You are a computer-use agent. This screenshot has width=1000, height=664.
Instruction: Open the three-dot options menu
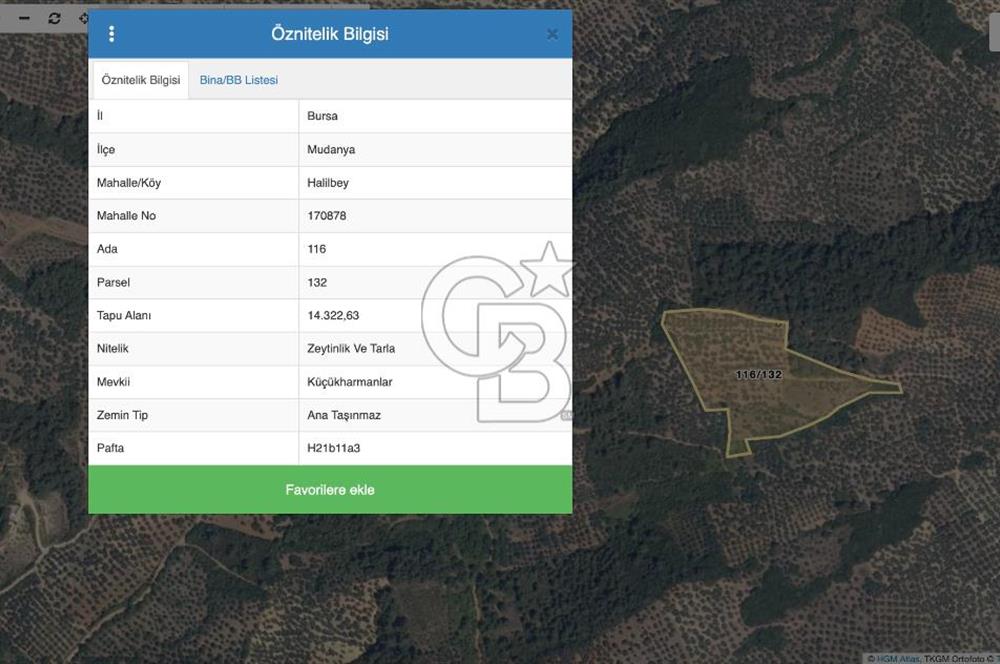pyautogui.click(x=111, y=34)
